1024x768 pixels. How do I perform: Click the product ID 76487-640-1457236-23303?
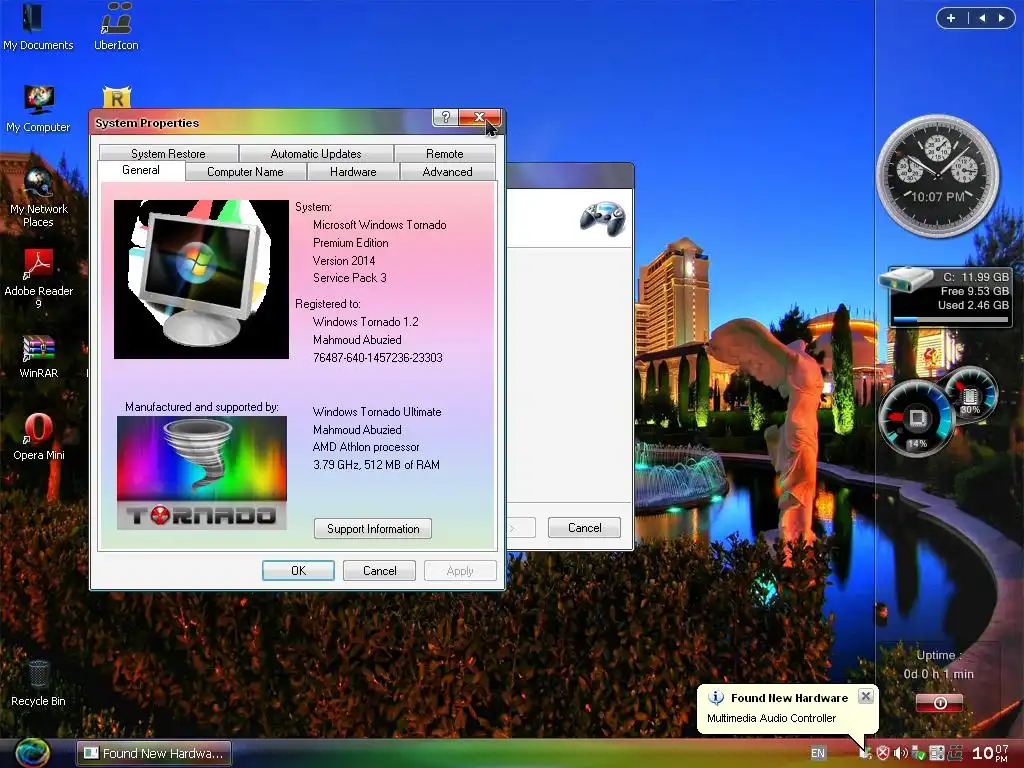(x=377, y=358)
